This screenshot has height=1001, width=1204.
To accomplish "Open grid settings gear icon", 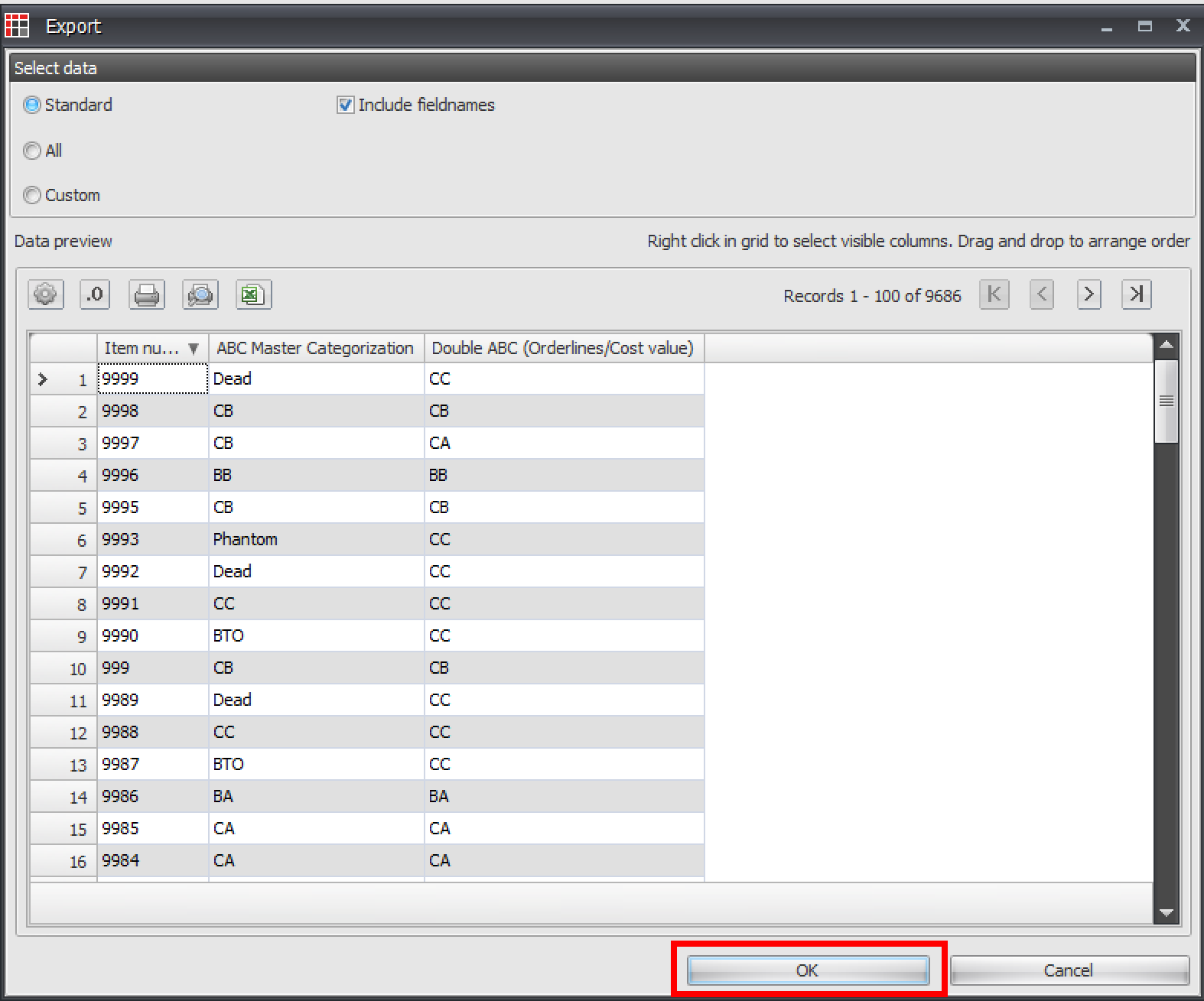I will click(46, 294).
